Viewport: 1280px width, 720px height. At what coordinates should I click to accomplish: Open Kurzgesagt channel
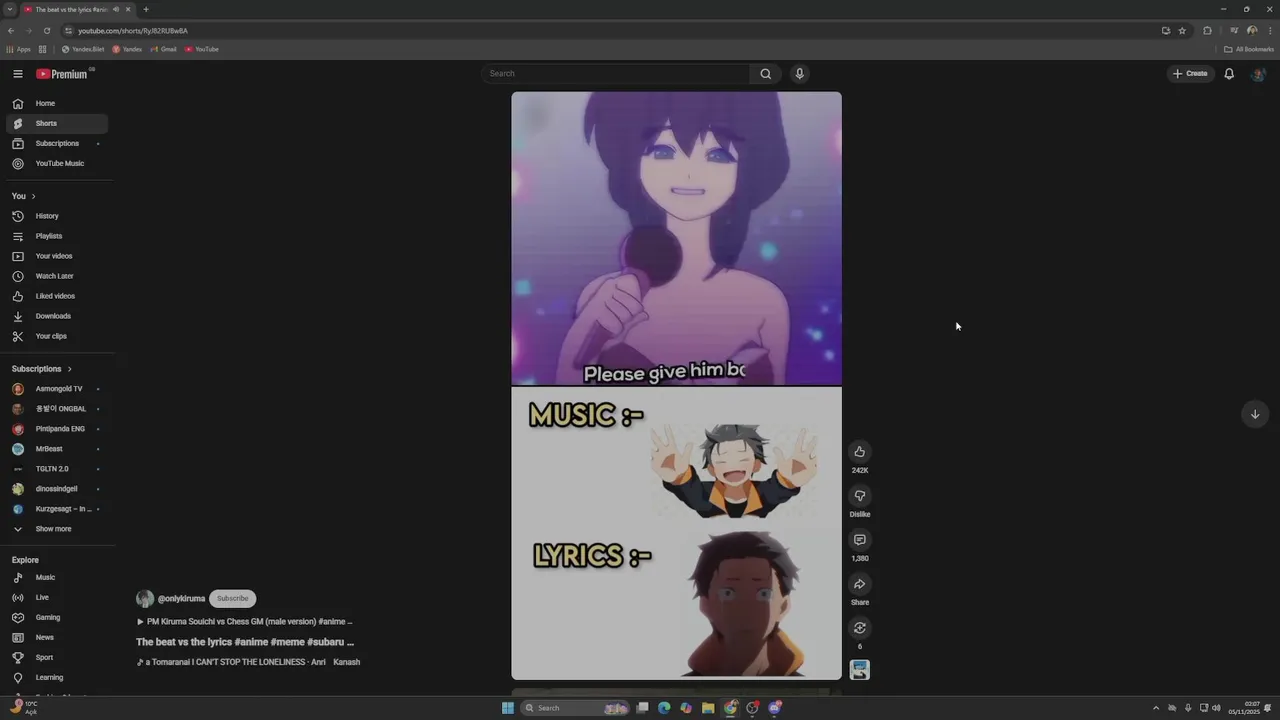57,509
